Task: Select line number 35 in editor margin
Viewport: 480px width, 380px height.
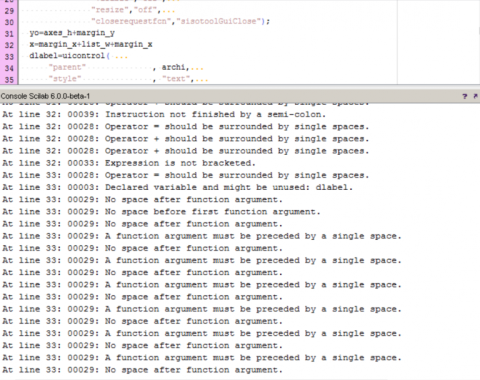Action: click(x=9, y=79)
